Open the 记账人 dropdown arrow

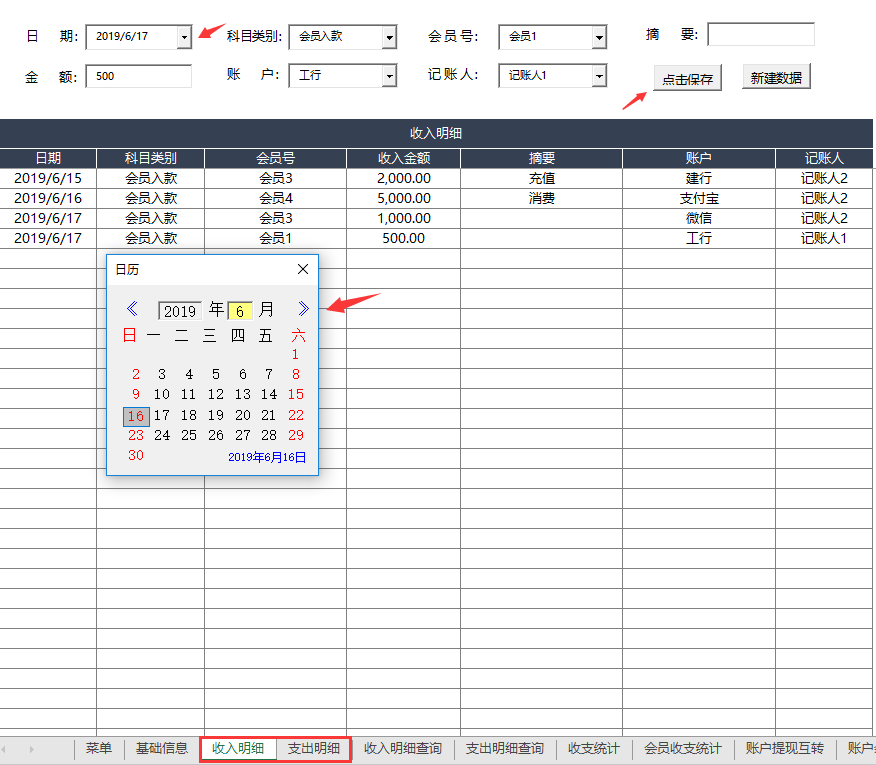[x=599, y=76]
